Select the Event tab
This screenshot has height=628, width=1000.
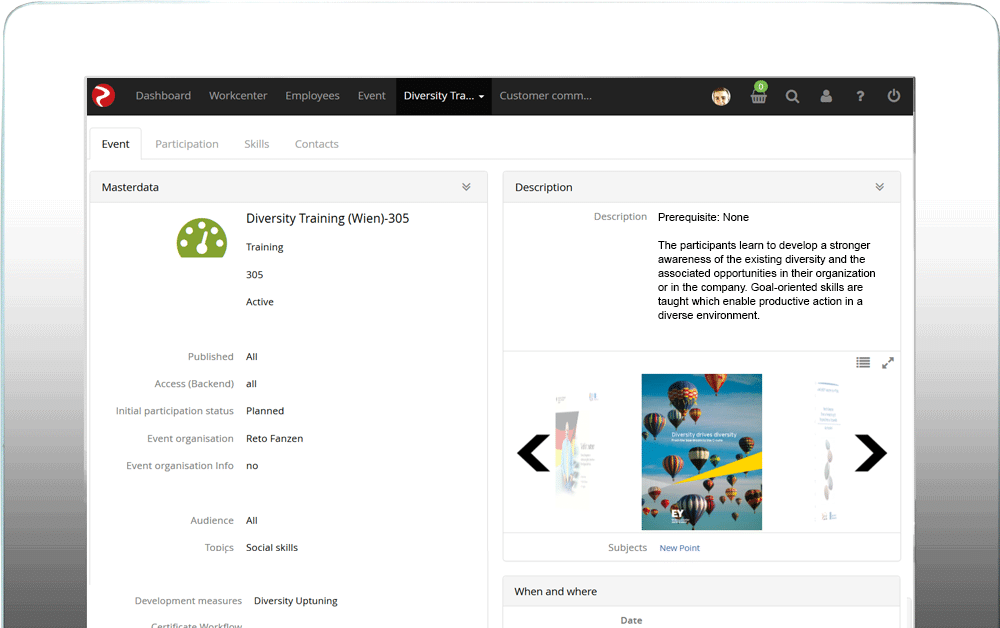click(x=115, y=144)
